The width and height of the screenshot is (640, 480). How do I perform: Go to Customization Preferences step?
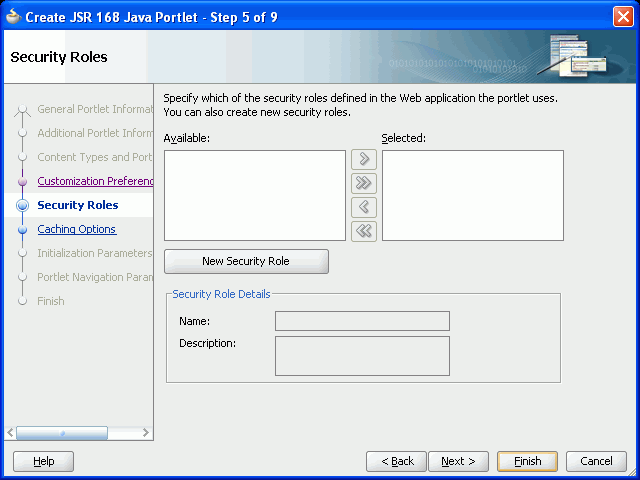coord(95,181)
